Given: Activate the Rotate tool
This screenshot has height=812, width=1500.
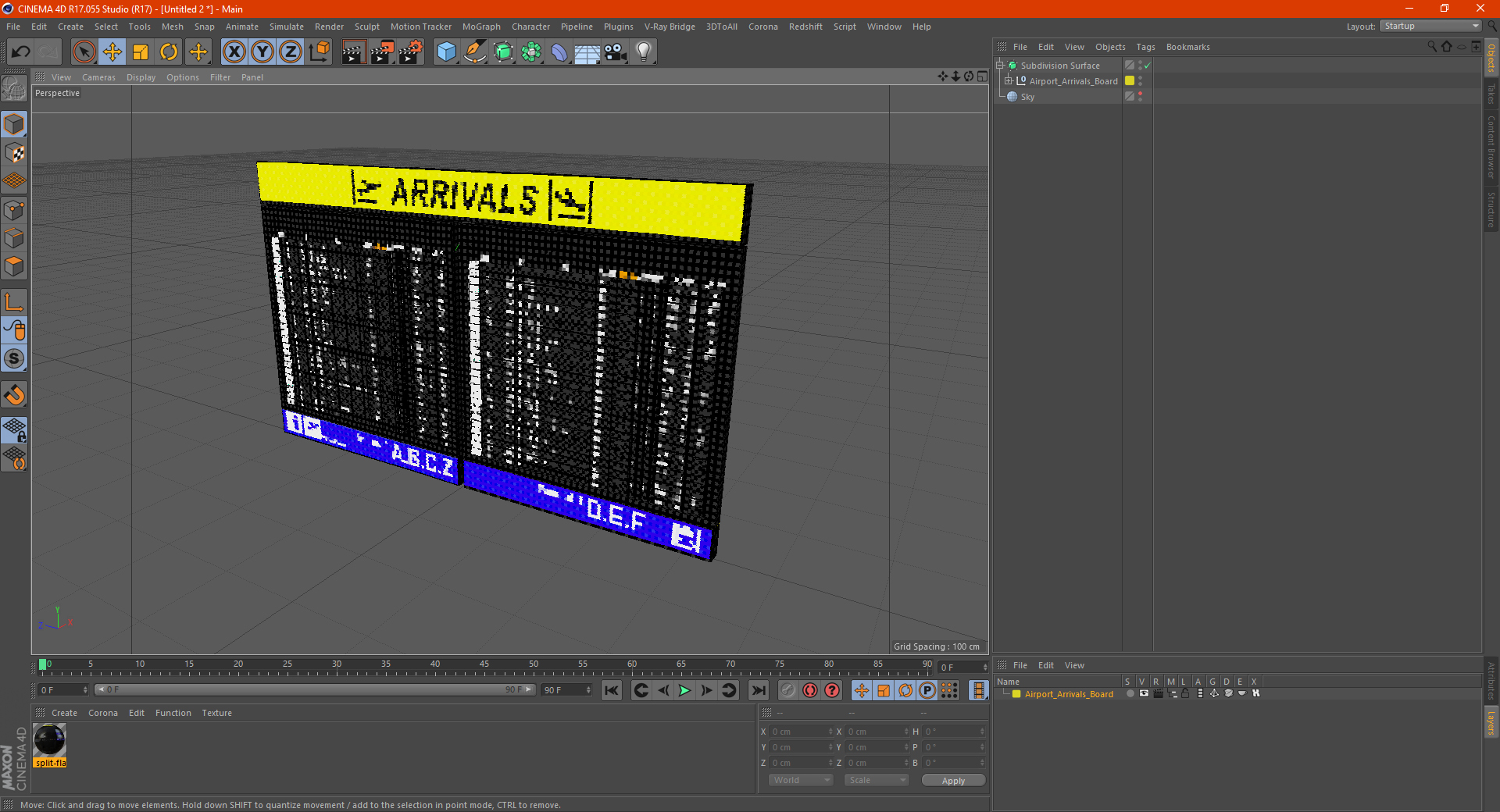Looking at the screenshot, I should tap(169, 52).
